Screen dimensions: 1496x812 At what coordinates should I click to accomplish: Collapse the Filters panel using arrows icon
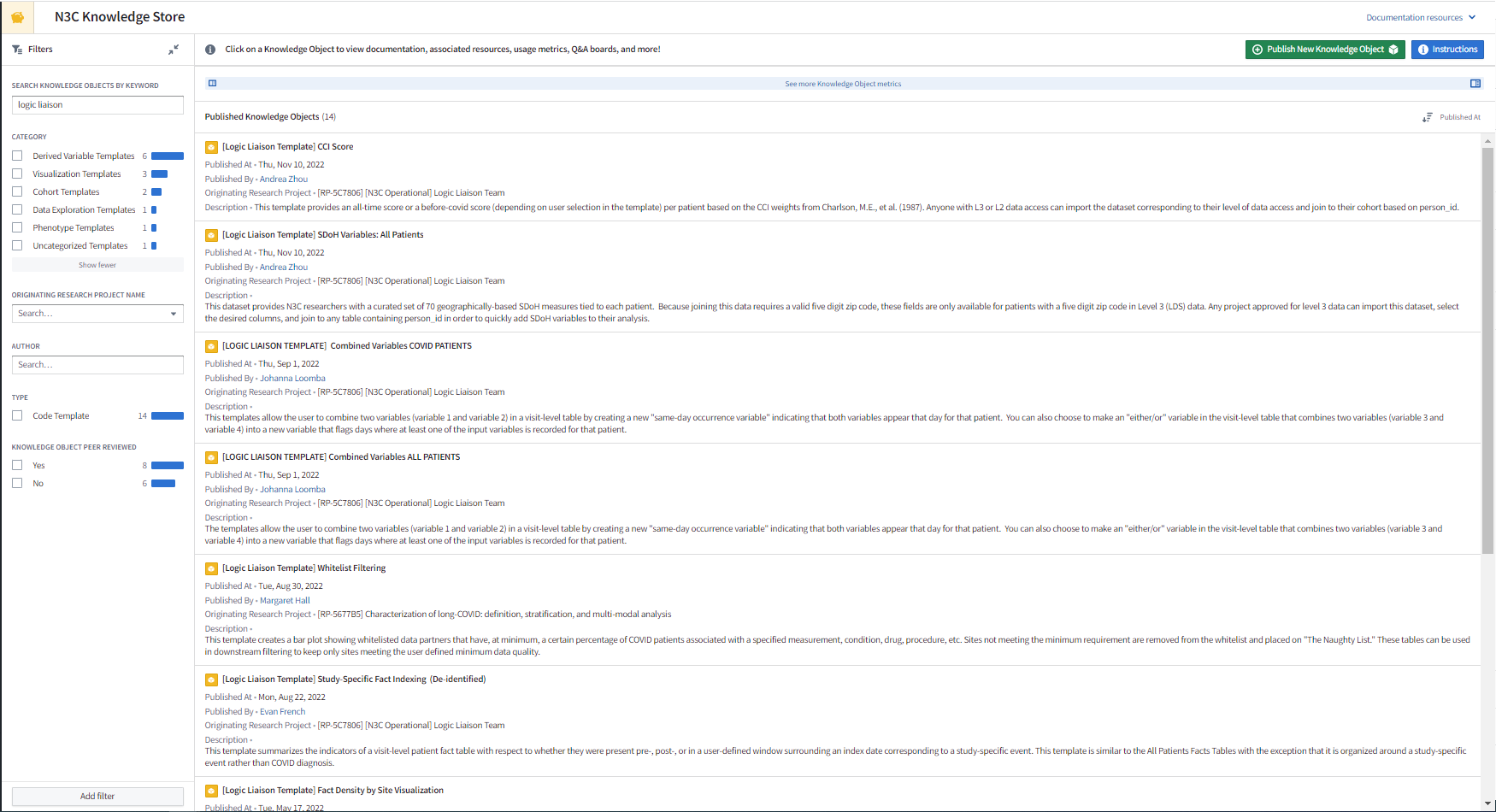click(x=174, y=50)
